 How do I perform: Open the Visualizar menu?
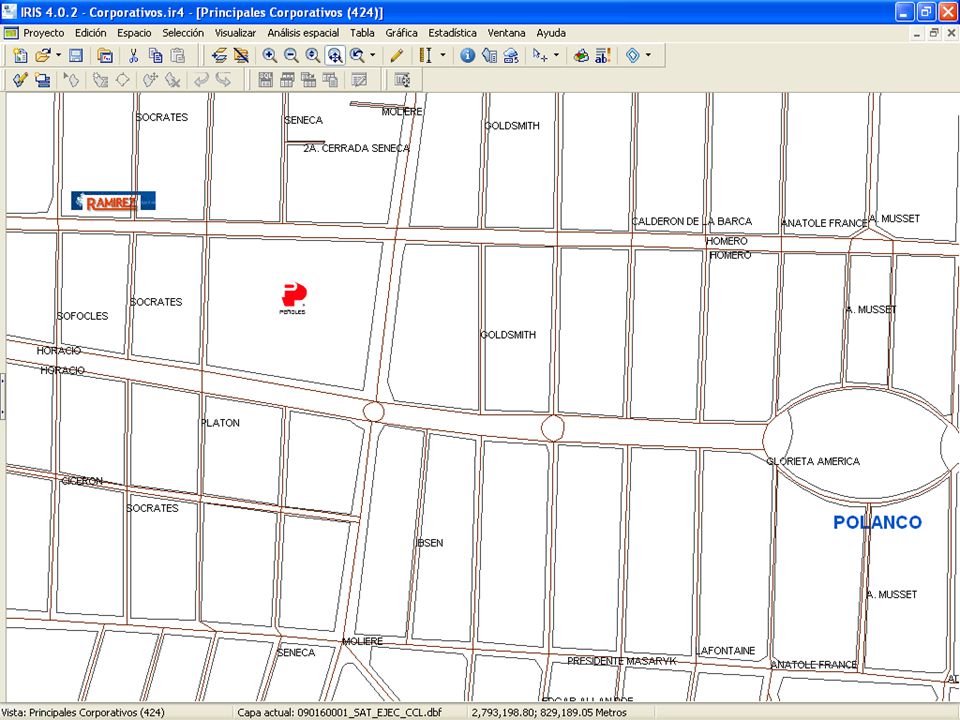pyautogui.click(x=235, y=33)
